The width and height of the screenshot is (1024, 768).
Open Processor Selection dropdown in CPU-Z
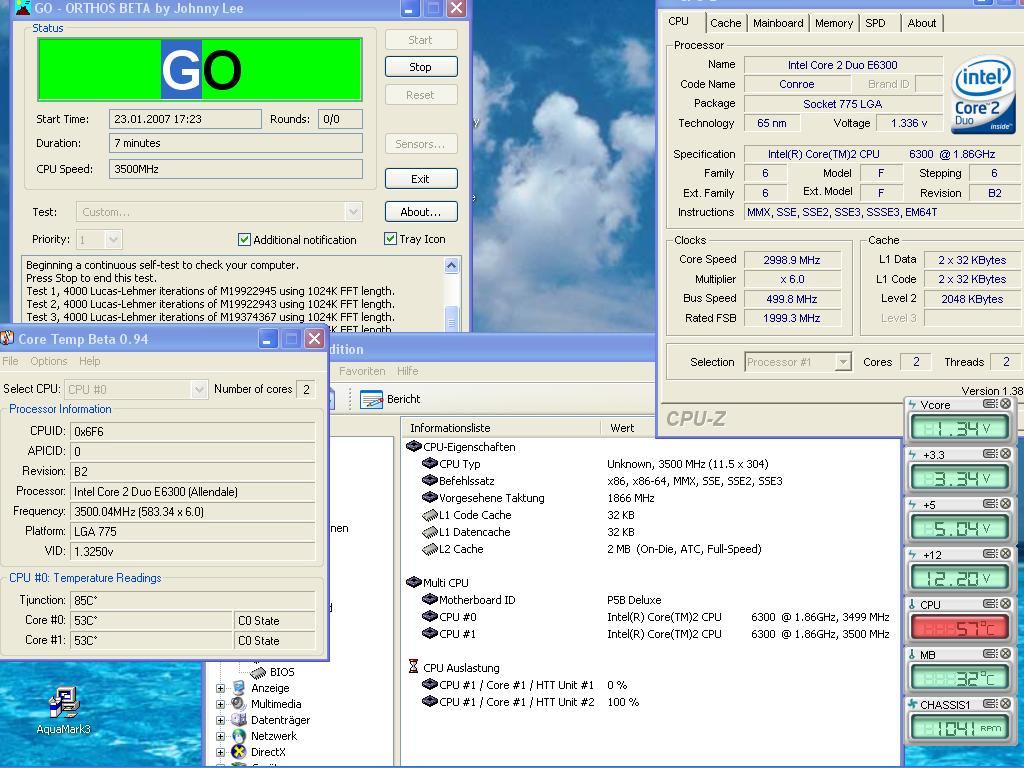[843, 362]
